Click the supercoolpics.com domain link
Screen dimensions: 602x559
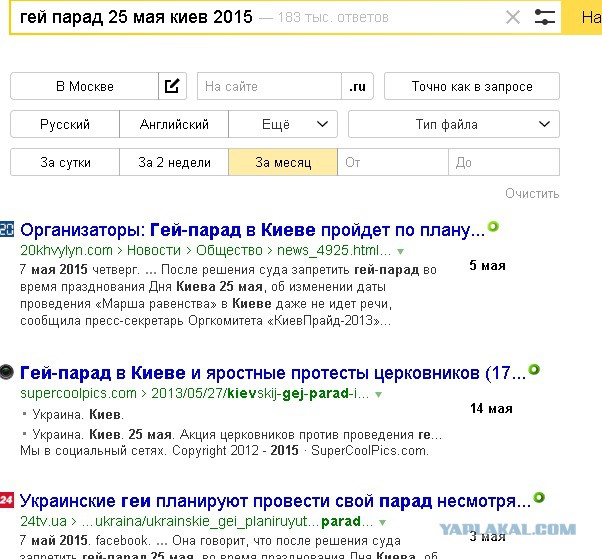[78, 394]
